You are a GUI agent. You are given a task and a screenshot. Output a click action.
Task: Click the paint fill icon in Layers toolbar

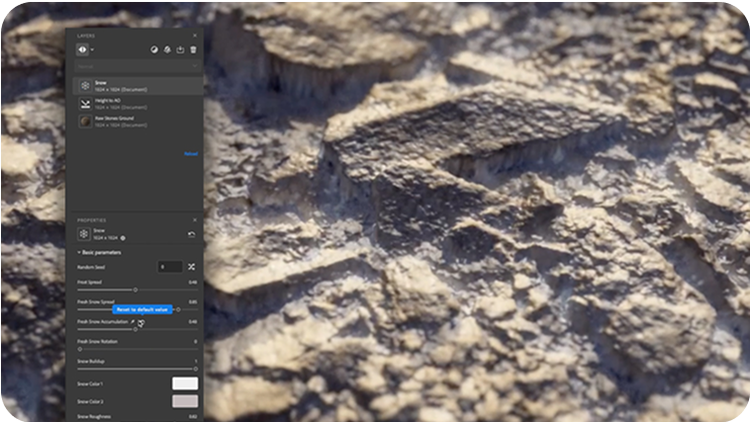tap(167, 49)
